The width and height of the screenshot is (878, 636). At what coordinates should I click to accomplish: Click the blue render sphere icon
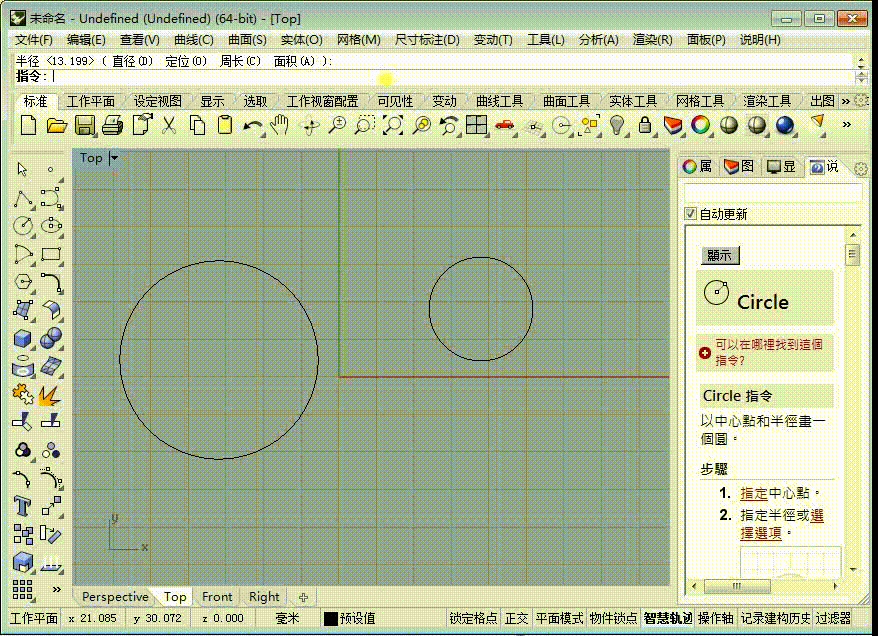tap(784, 125)
